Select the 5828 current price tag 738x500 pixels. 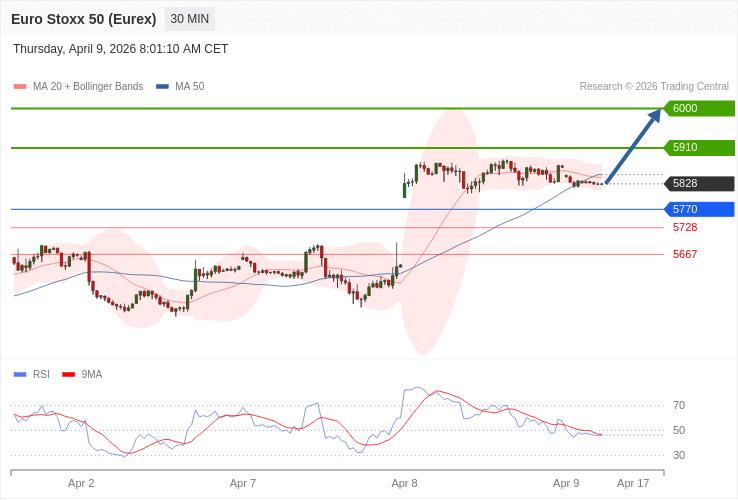[x=699, y=184]
